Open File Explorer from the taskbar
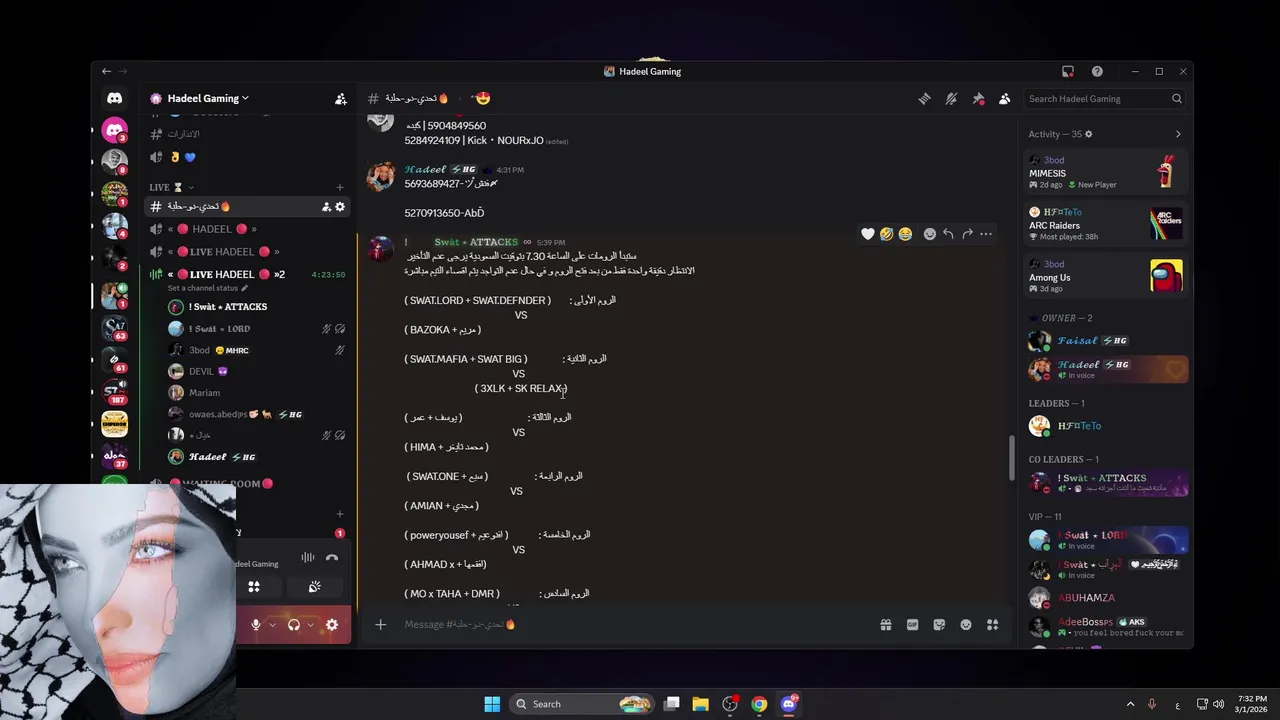This screenshot has width=1280, height=720. click(x=701, y=704)
